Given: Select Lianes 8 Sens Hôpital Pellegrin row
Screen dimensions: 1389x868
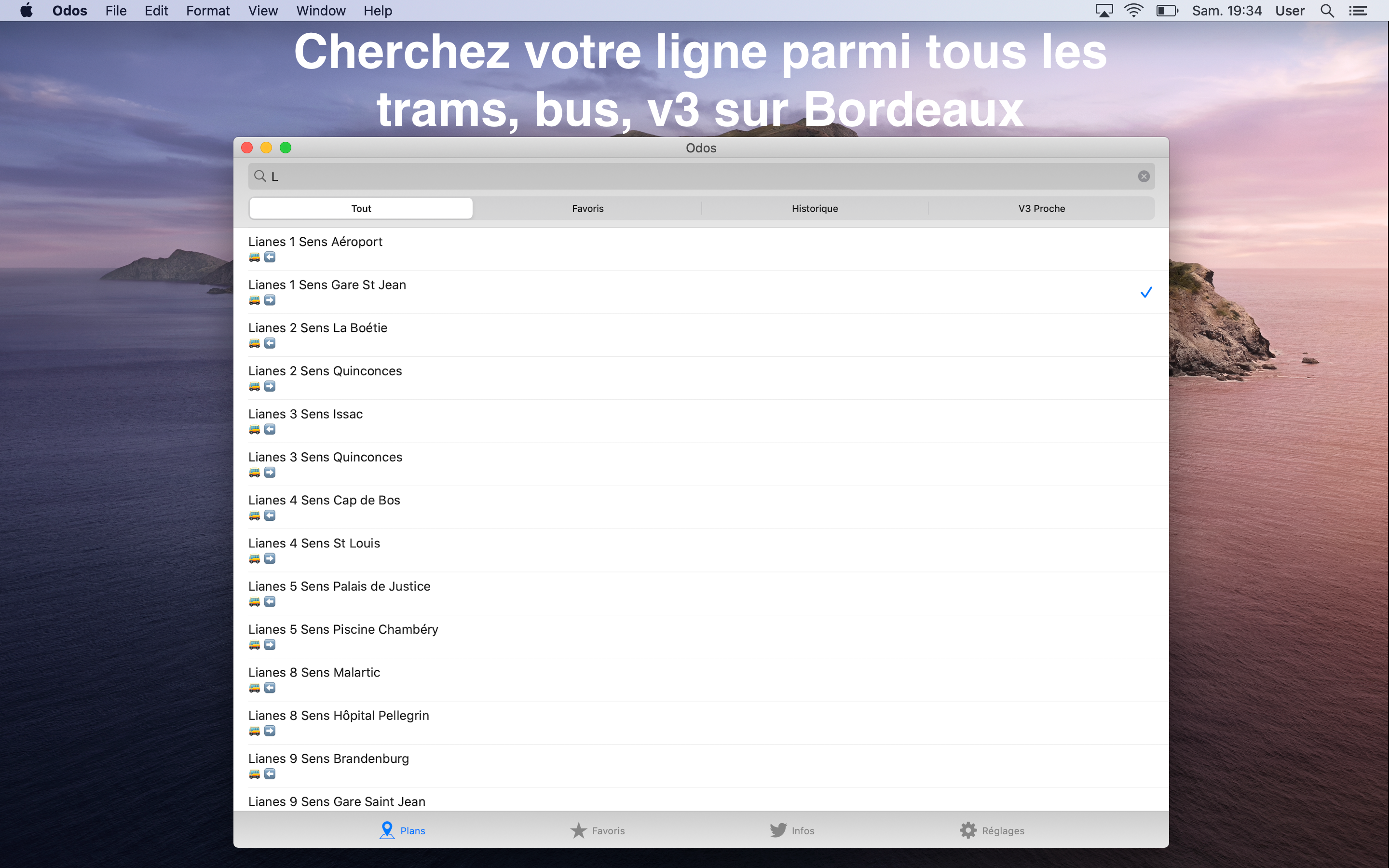Looking at the screenshot, I should click(x=701, y=723).
